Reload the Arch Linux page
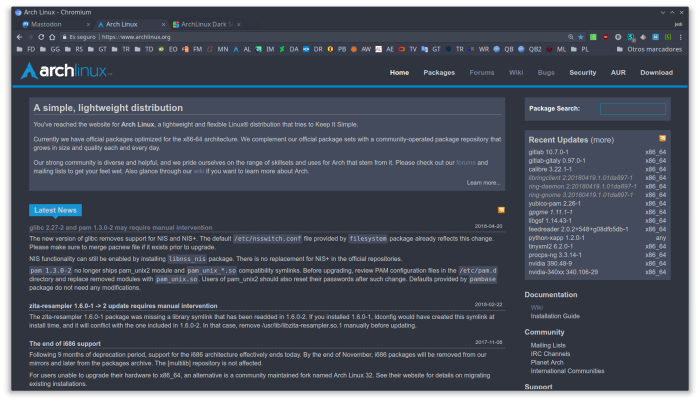The height and width of the screenshot is (402, 700). pyautogui.click(x=41, y=37)
